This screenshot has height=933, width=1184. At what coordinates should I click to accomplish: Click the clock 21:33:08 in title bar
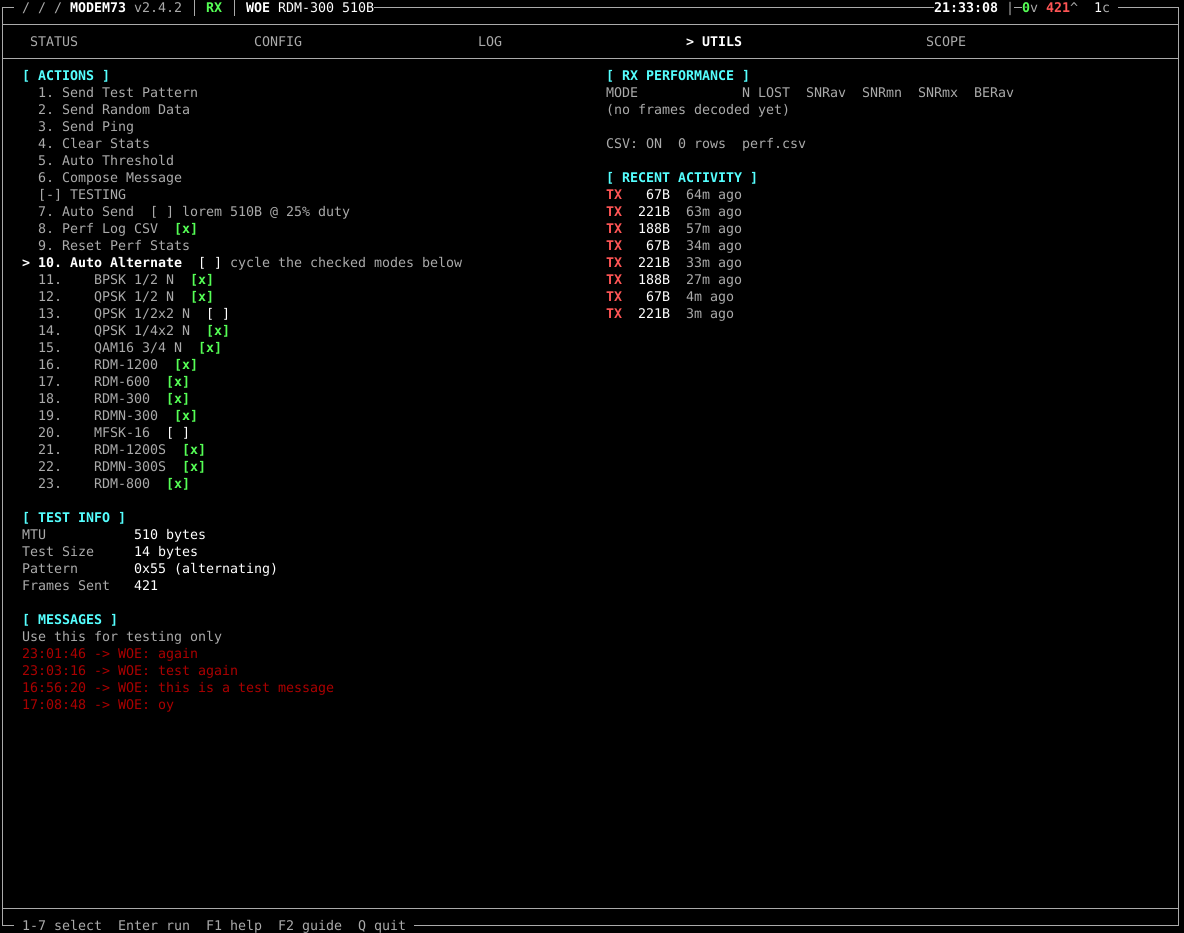pos(966,8)
